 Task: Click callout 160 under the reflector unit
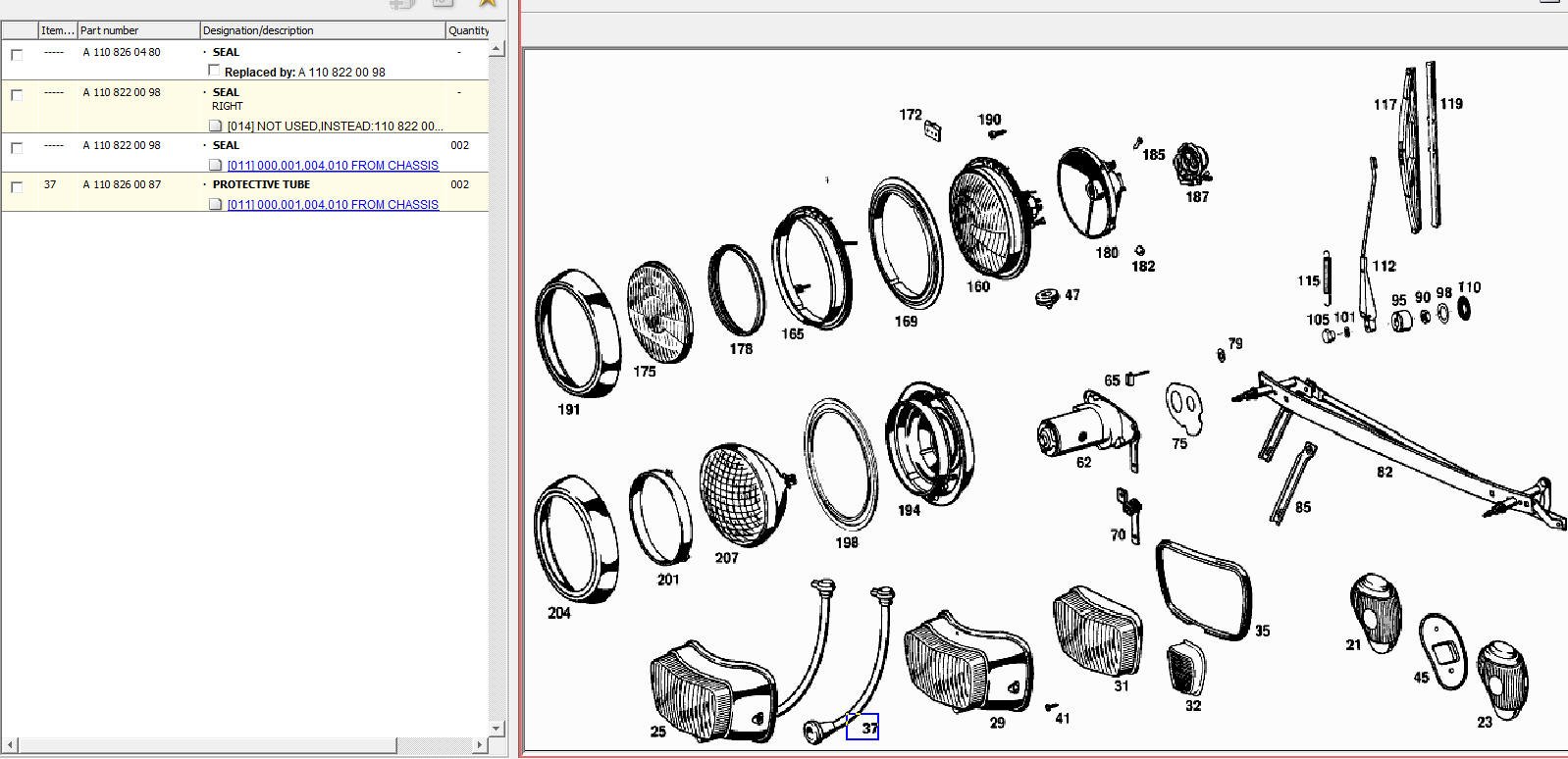pos(978,286)
